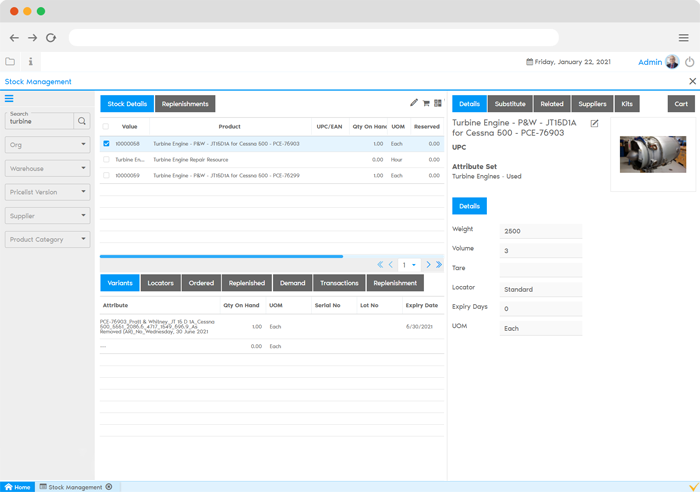Open the Suppliers tab
This screenshot has width=700, height=492.
coord(592,104)
